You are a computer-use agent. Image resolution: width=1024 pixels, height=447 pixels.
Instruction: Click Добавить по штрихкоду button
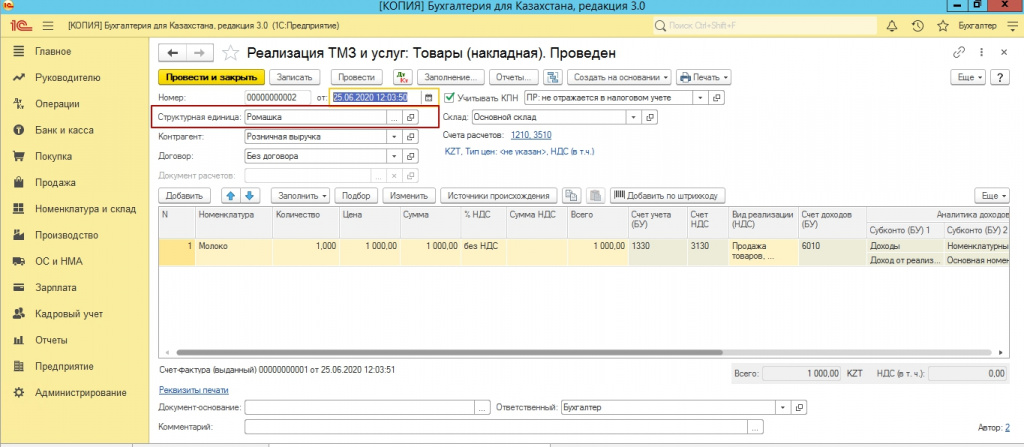[x=667, y=195]
